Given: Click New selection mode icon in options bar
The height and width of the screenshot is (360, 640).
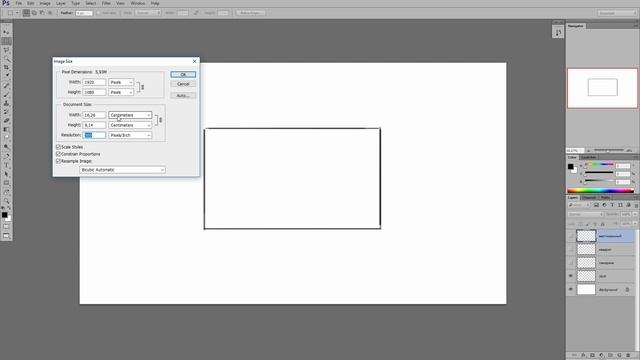Looking at the screenshot, I should 26,13.
